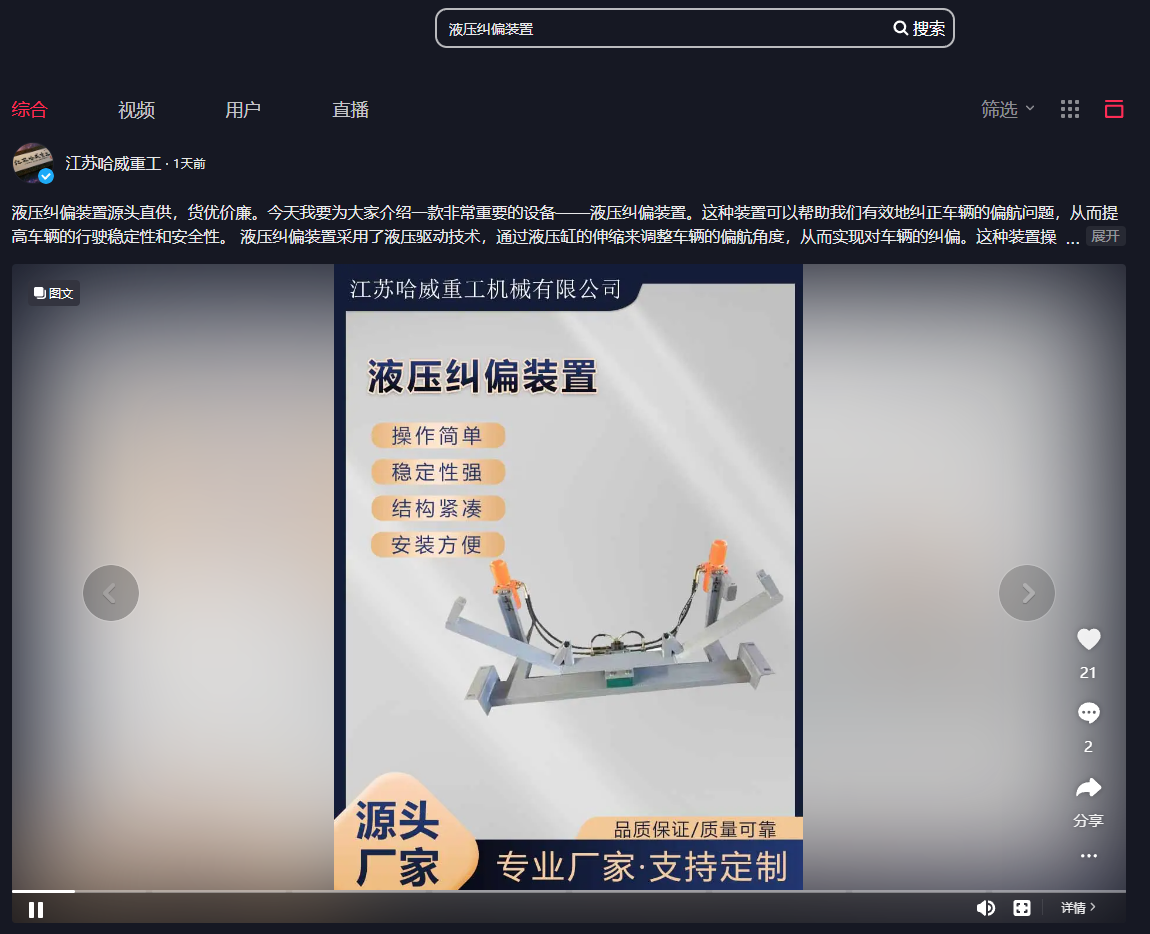Go to previous image with left arrow

coord(111,593)
